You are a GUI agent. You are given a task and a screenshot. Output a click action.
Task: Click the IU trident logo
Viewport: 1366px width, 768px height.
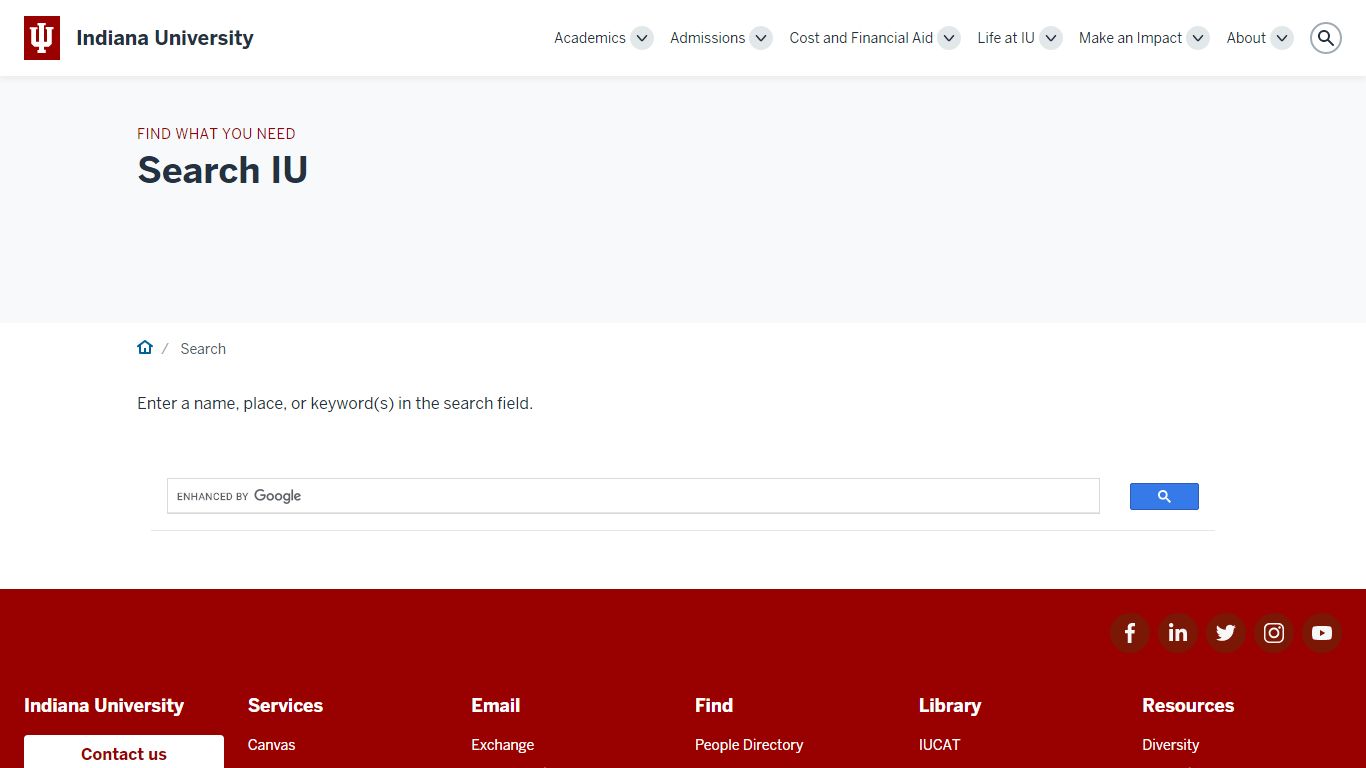click(x=42, y=38)
